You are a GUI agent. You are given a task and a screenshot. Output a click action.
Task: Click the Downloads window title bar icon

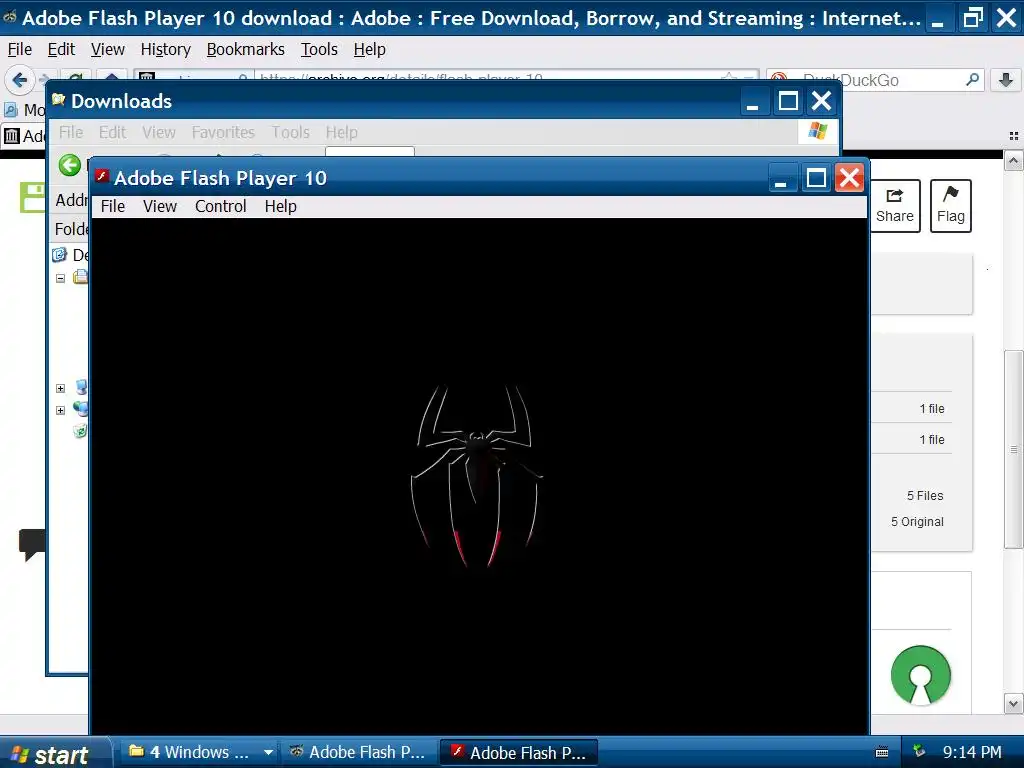pos(59,100)
